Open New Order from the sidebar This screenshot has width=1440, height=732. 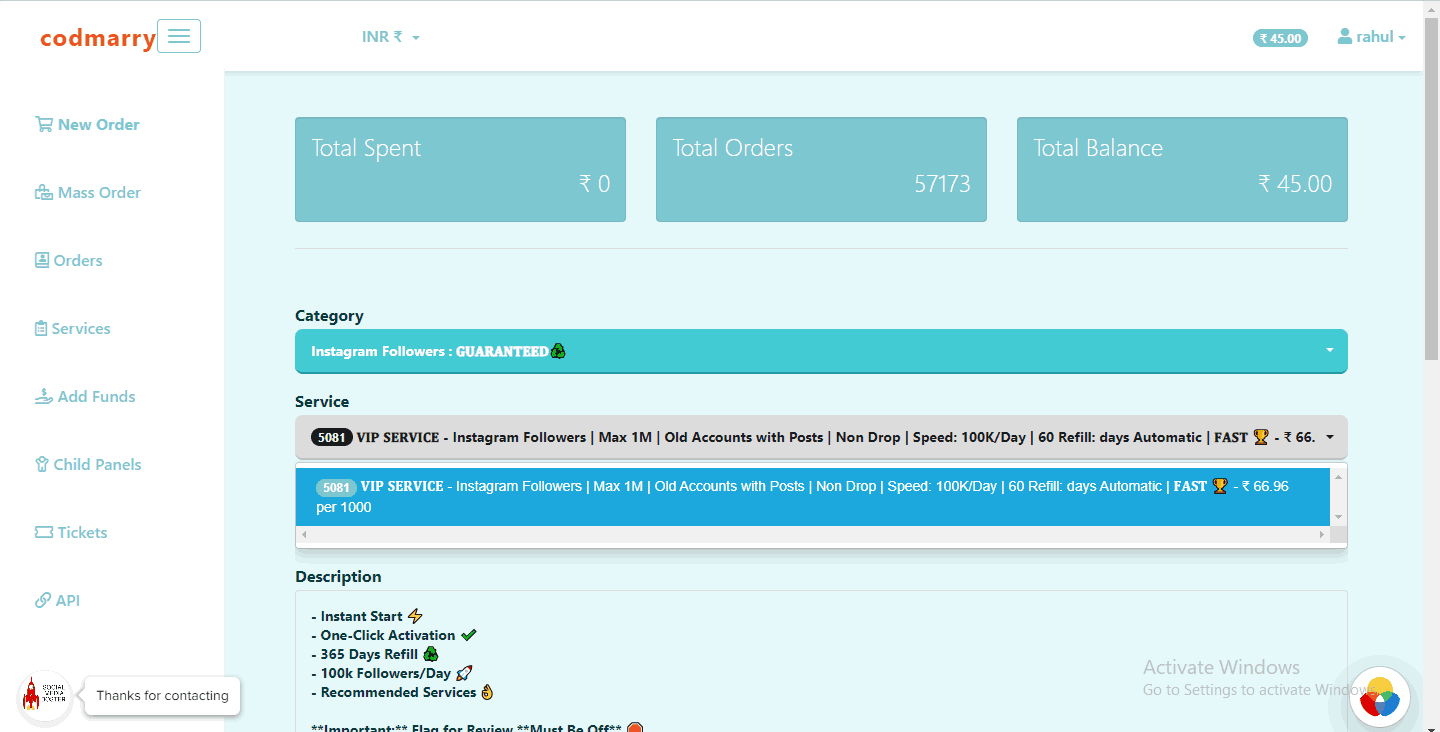click(87, 125)
